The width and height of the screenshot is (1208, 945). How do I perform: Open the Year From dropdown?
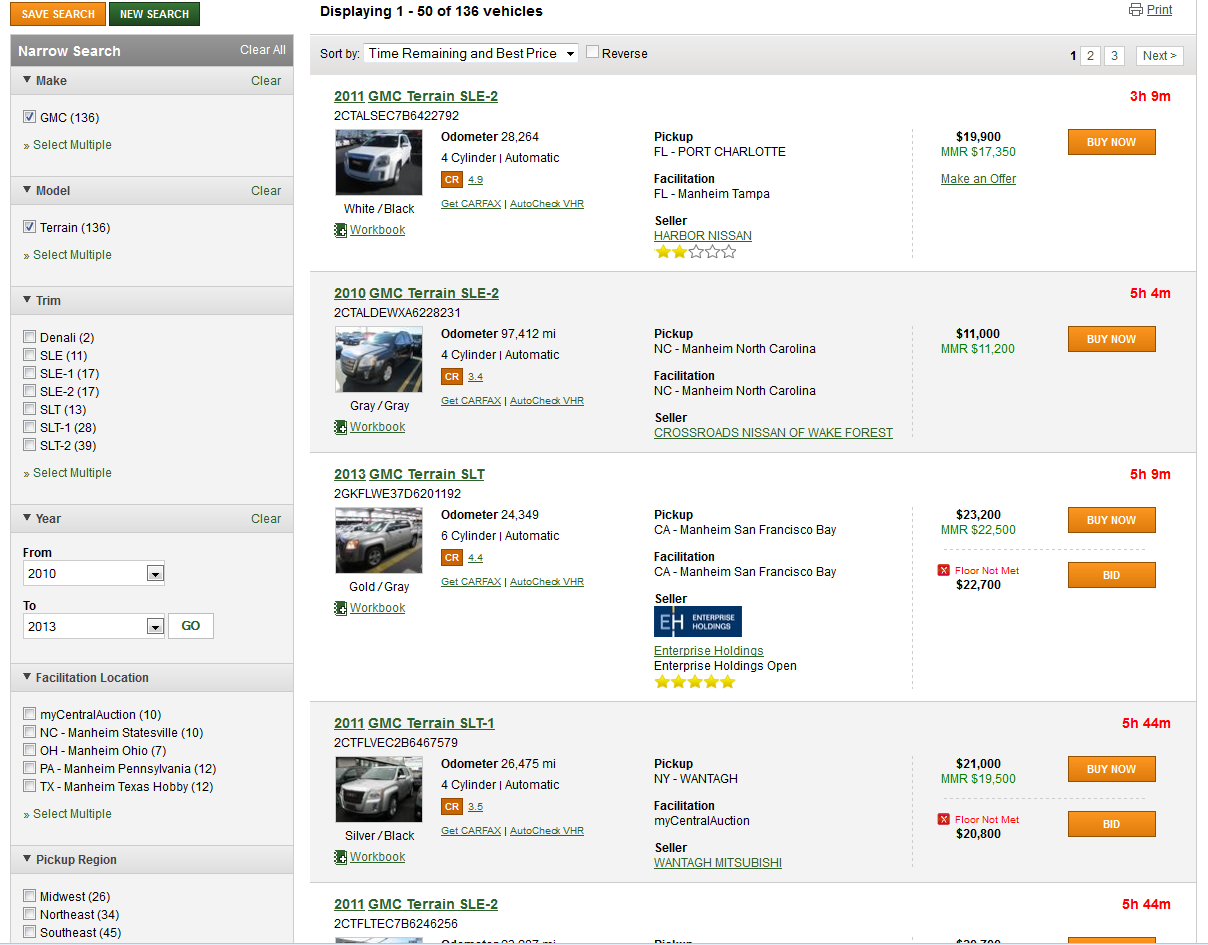pos(154,574)
